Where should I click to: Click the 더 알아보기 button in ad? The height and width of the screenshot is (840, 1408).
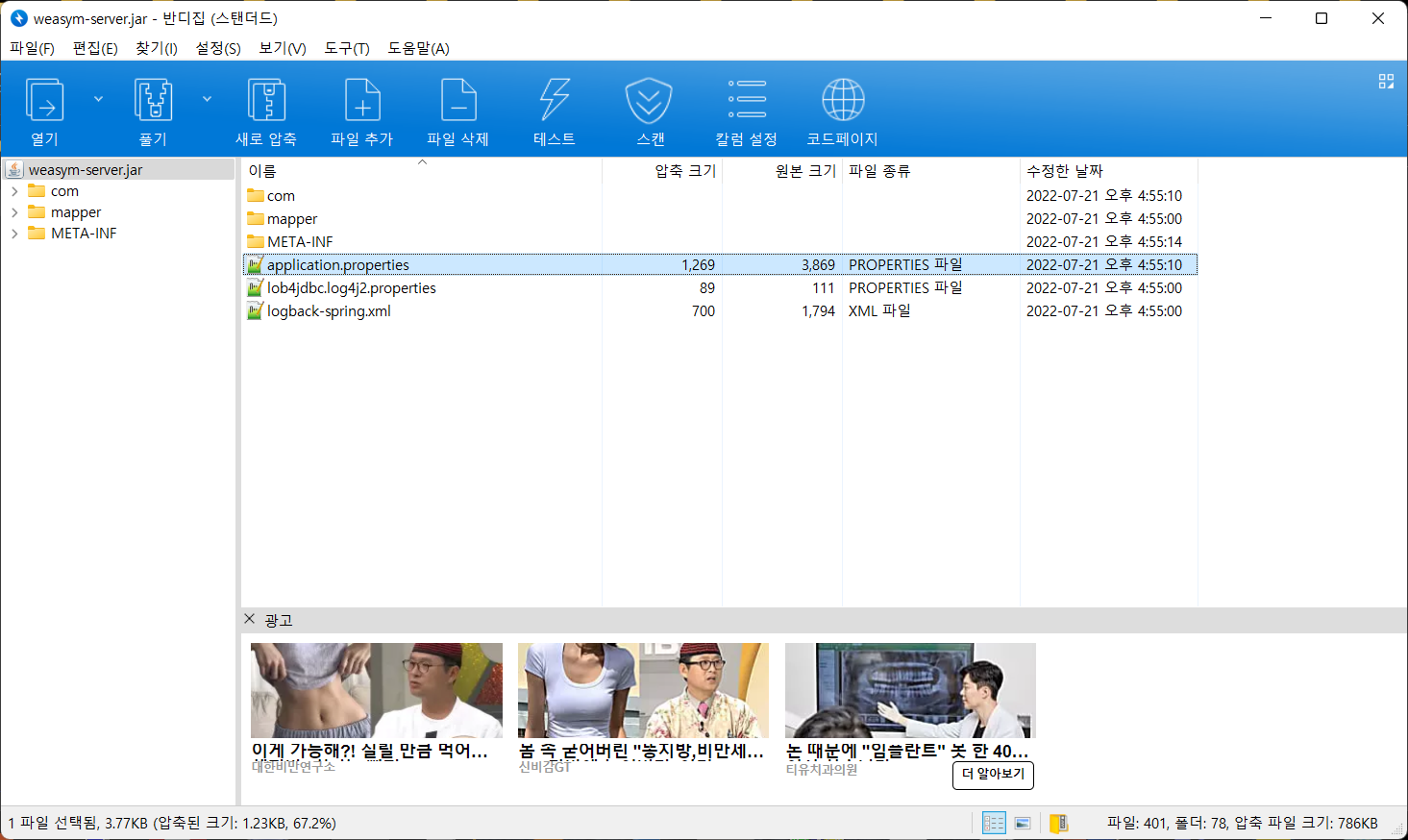[993, 774]
